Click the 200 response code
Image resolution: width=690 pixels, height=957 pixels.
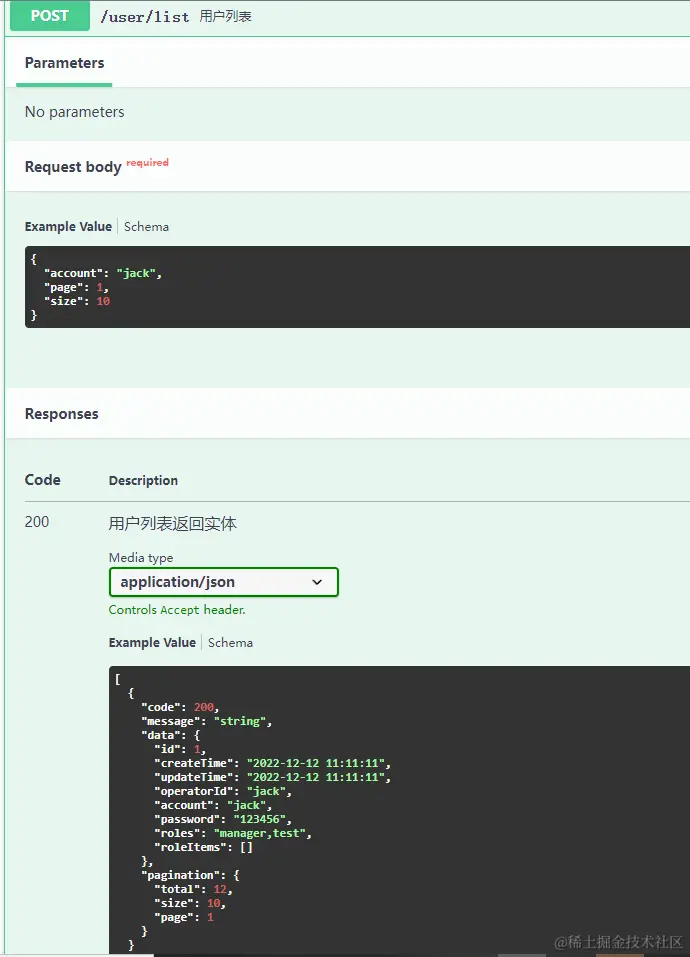[37, 522]
